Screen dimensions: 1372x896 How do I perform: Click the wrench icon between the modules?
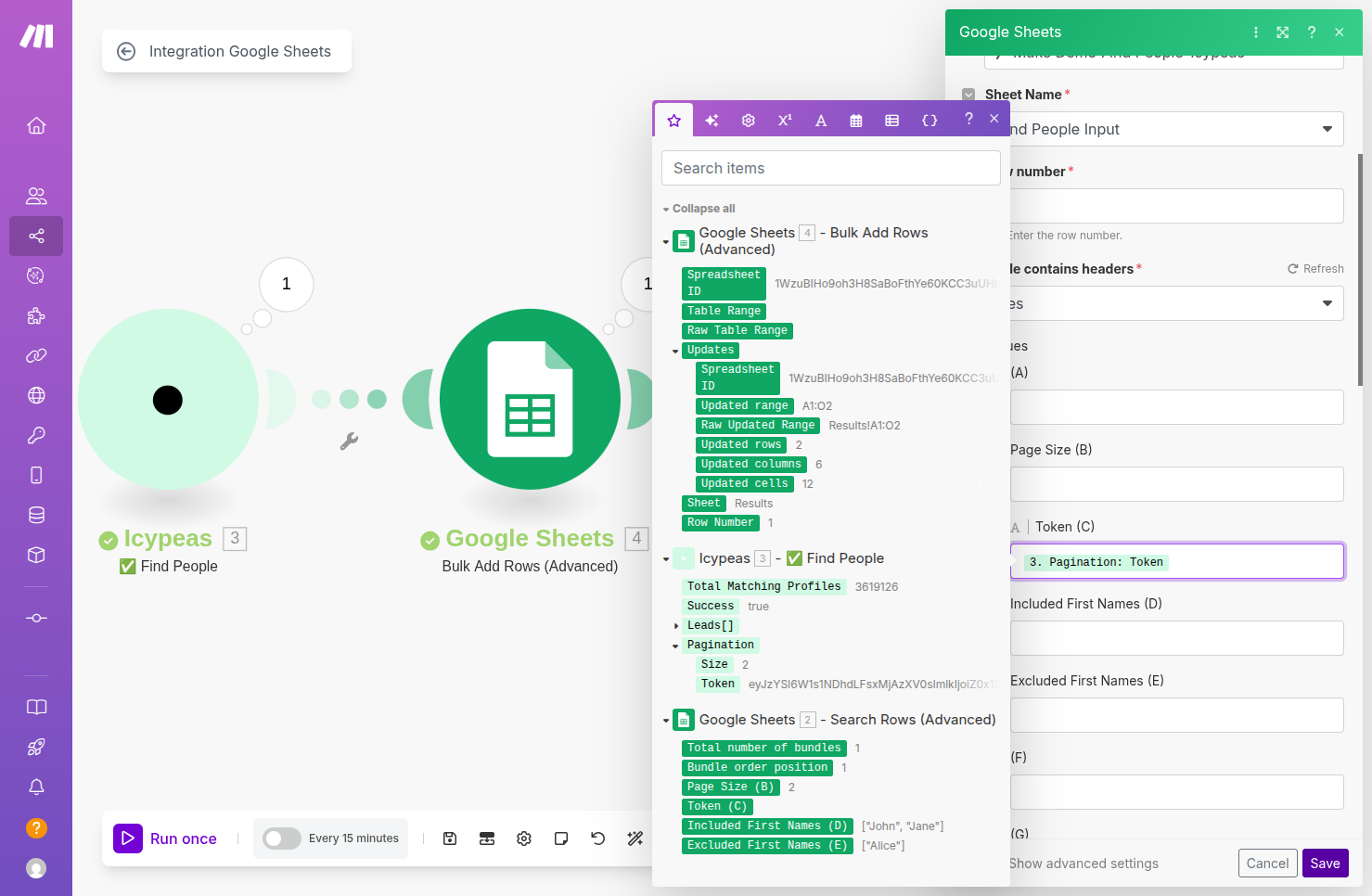pos(349,442)
